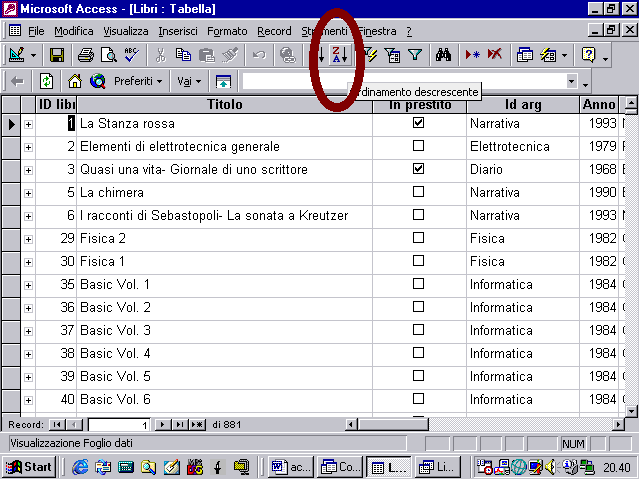The width and height of the screenshot is (639, 479).
Task: Open the Record menu
Action: click(274, 31)
